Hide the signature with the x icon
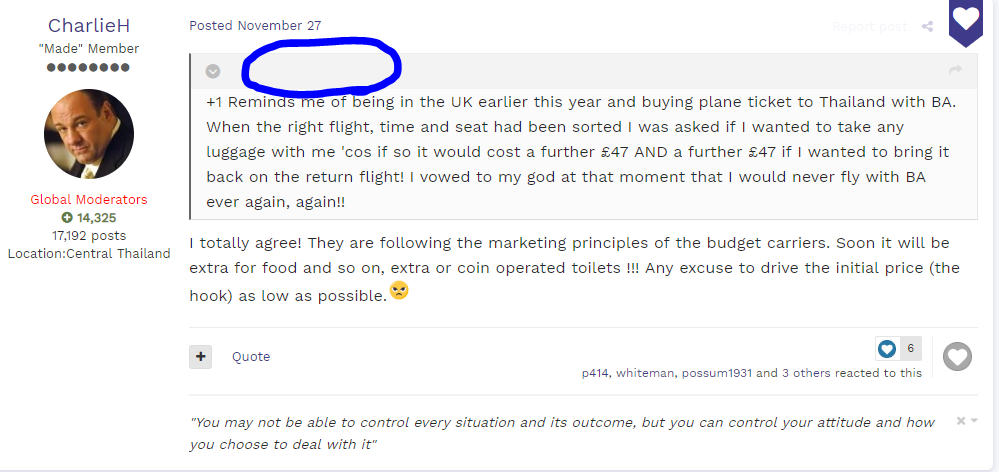Image resolution: width=999 pixels, height=472 pixels. point(961,420)
